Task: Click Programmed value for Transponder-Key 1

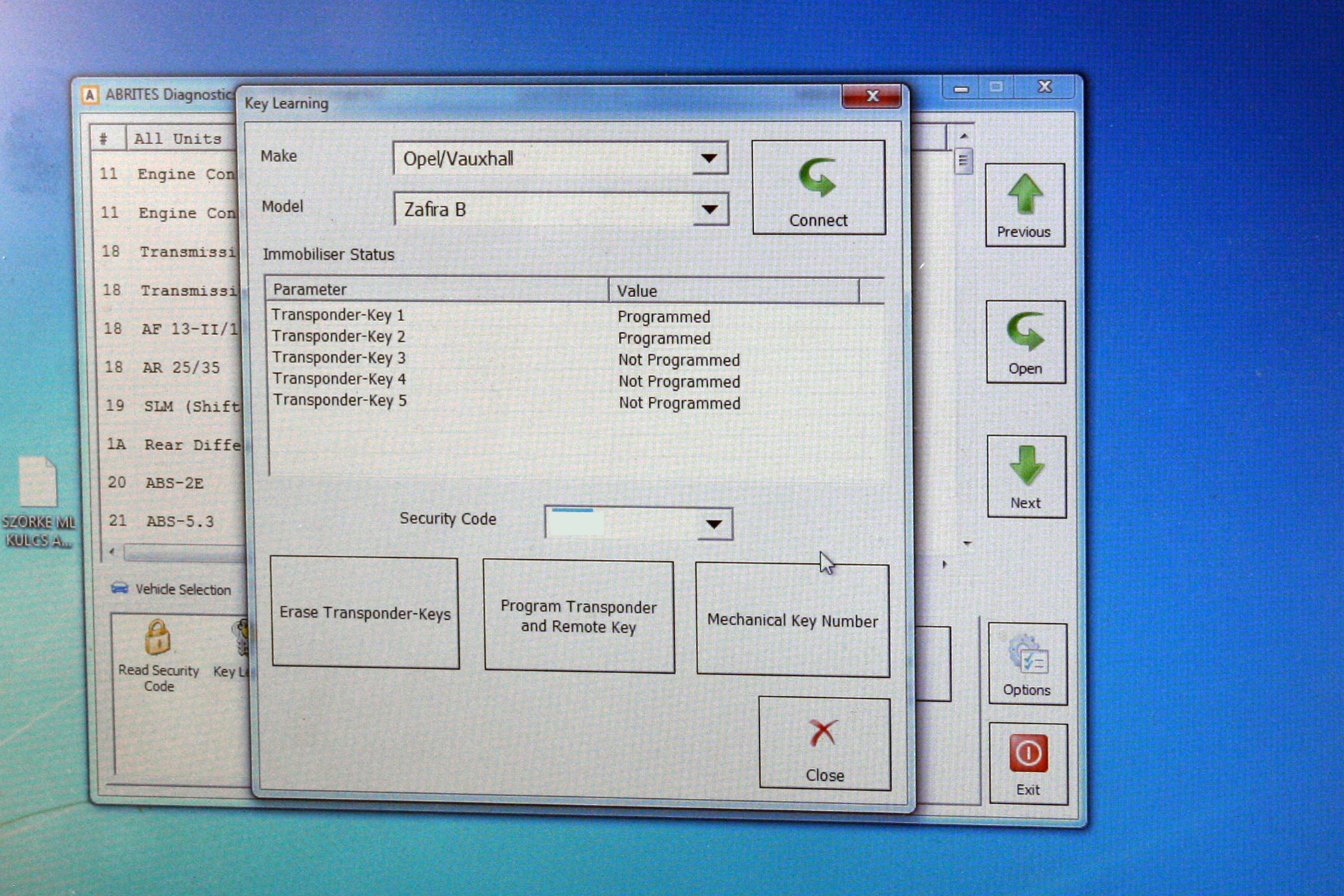Action: pos(664,317)
